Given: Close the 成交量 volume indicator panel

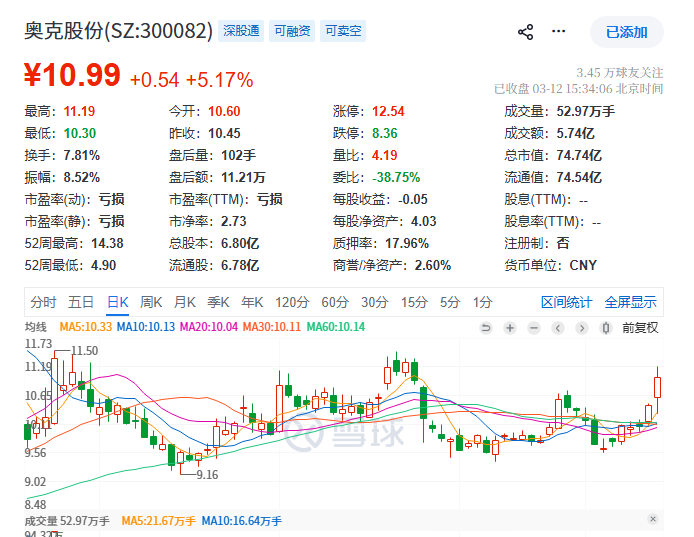Looking at the screenshot, I should pos(653,519).
